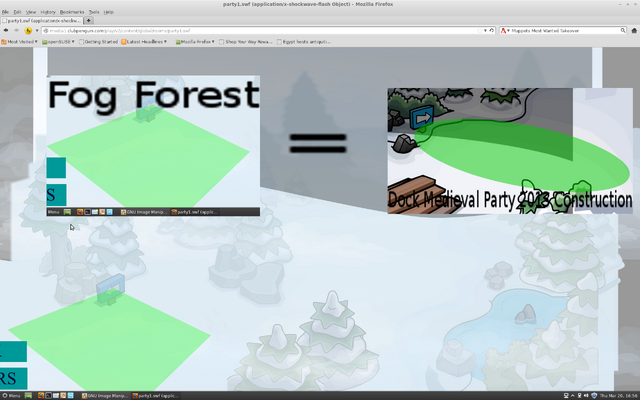Image resolution: width=640 pixels, height=400 pixels.
Task: Click the orange taskbar launcher icon
Action: coord(63,396)
